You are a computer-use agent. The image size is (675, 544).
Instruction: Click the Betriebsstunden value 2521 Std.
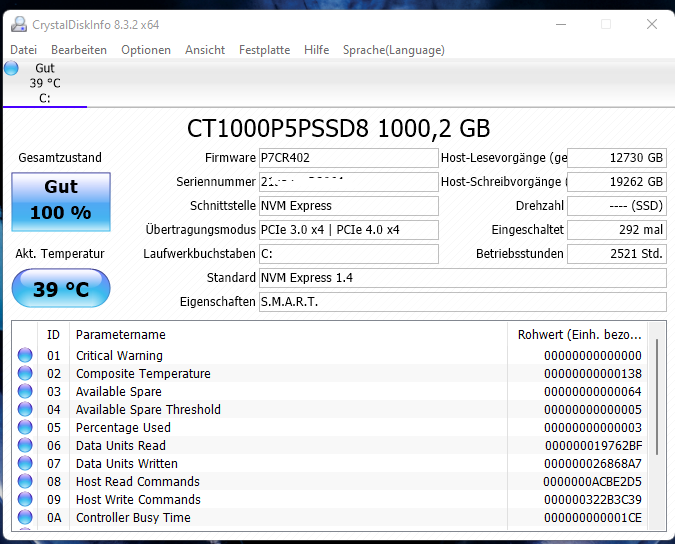click(x=617, y=254)
